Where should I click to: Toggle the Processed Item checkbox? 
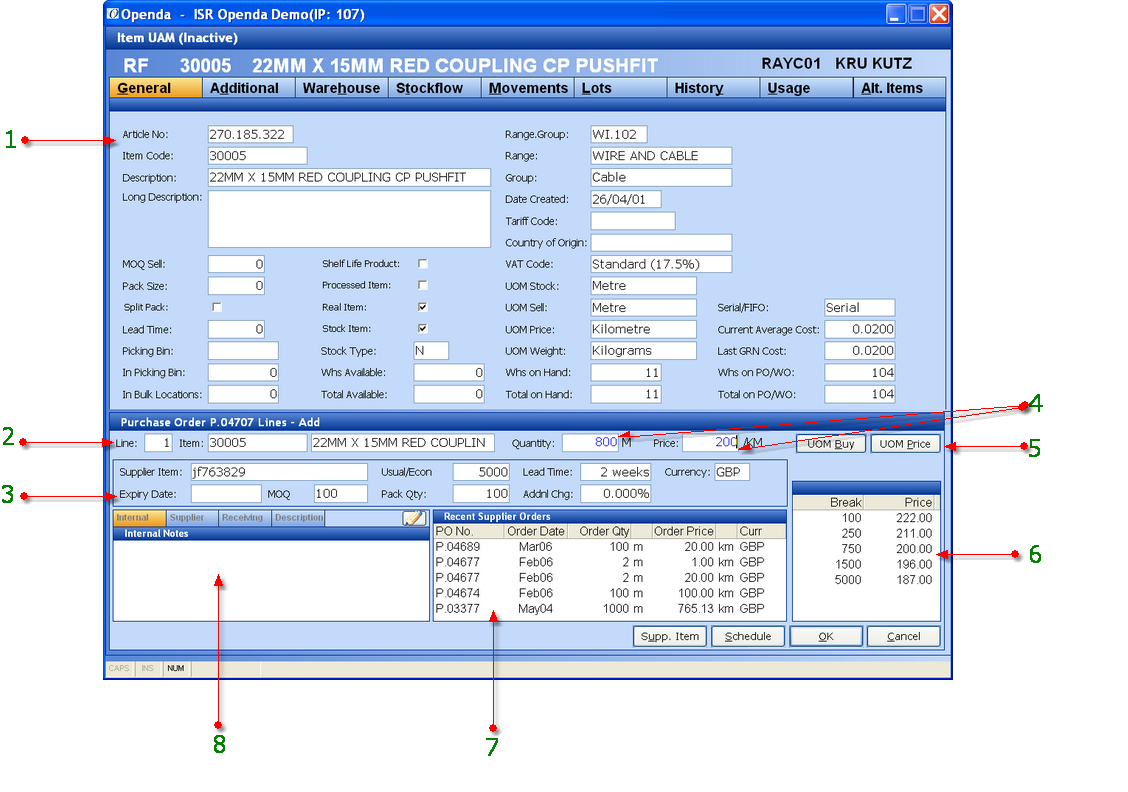423,286
